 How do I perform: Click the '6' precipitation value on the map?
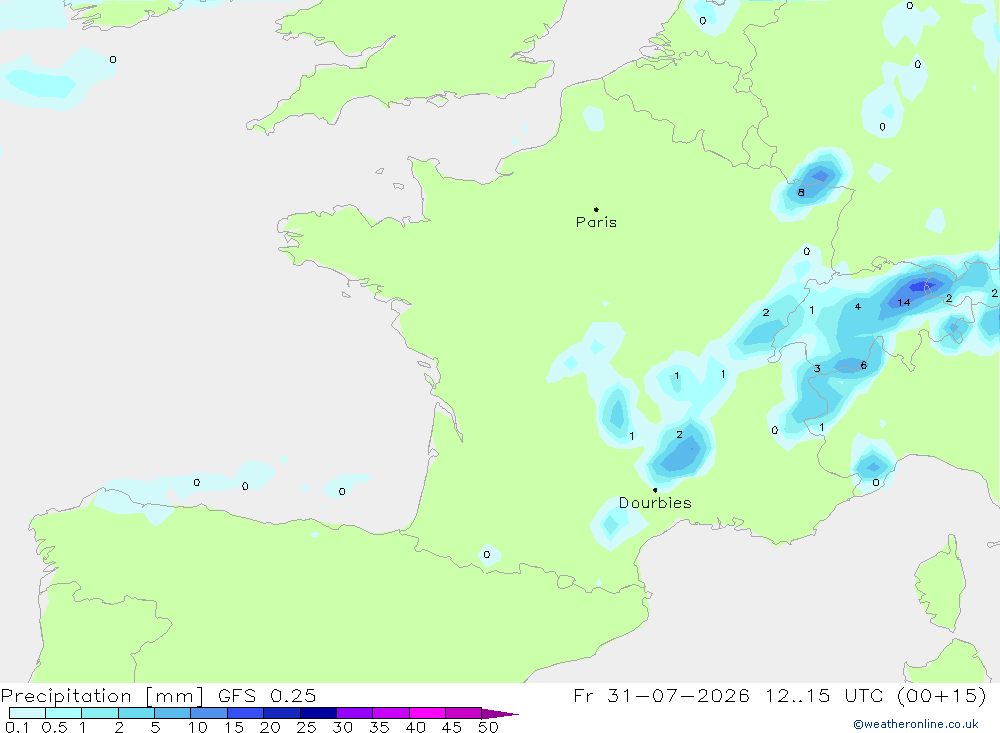[x=864, y=365]
